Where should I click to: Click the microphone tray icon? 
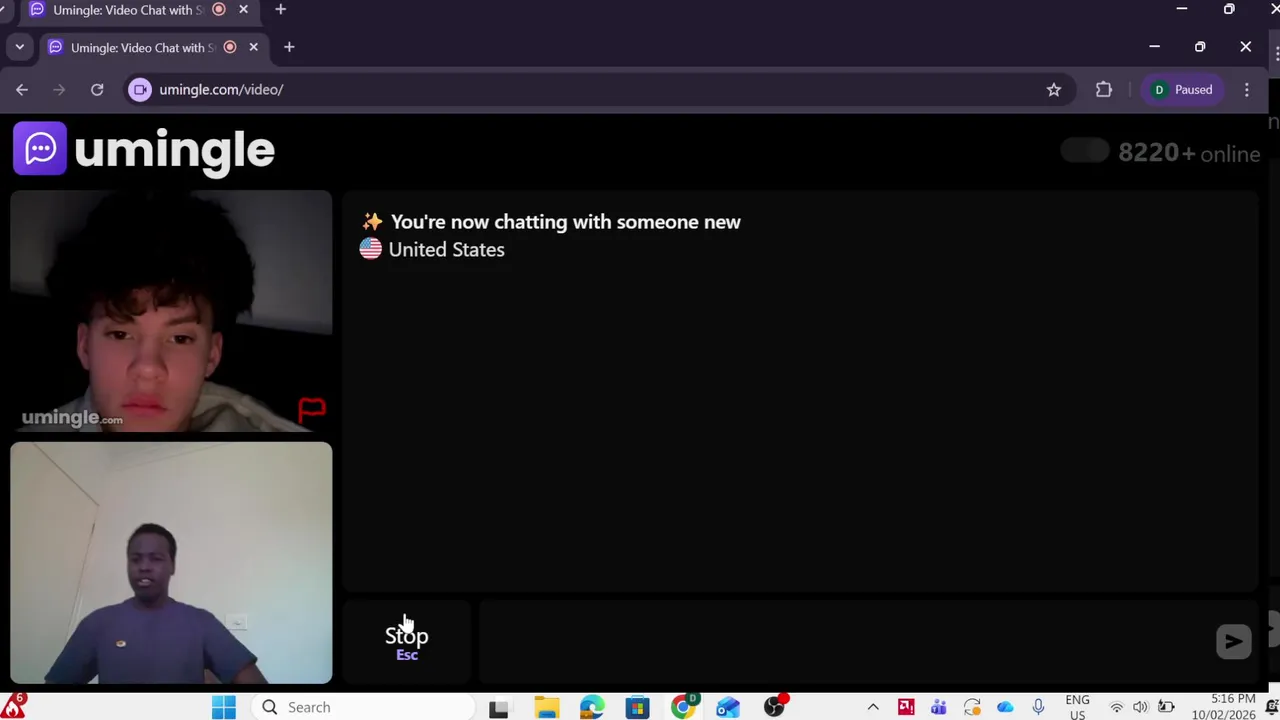pyautogui.click(x=1038, y=708)
